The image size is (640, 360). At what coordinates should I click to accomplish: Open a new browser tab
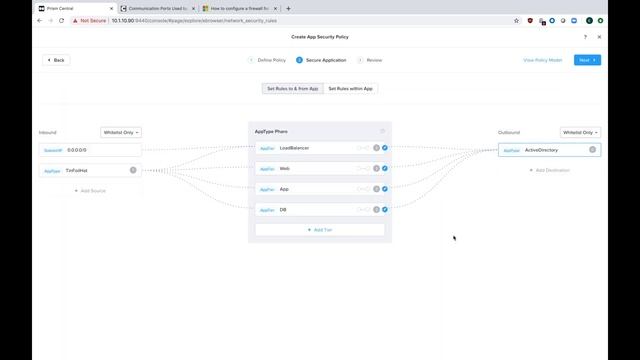288,8
